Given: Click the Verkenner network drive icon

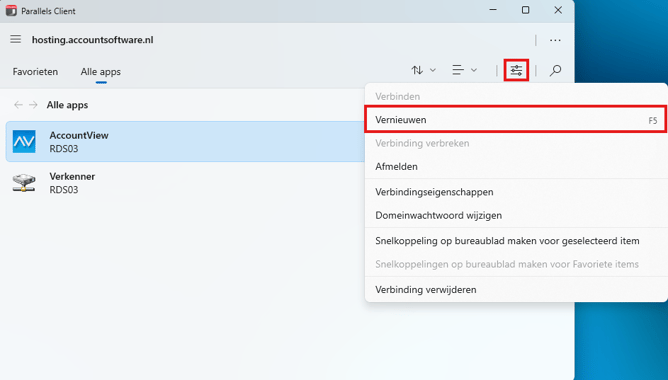Looking at the screenshot, I should click(24, 182).
